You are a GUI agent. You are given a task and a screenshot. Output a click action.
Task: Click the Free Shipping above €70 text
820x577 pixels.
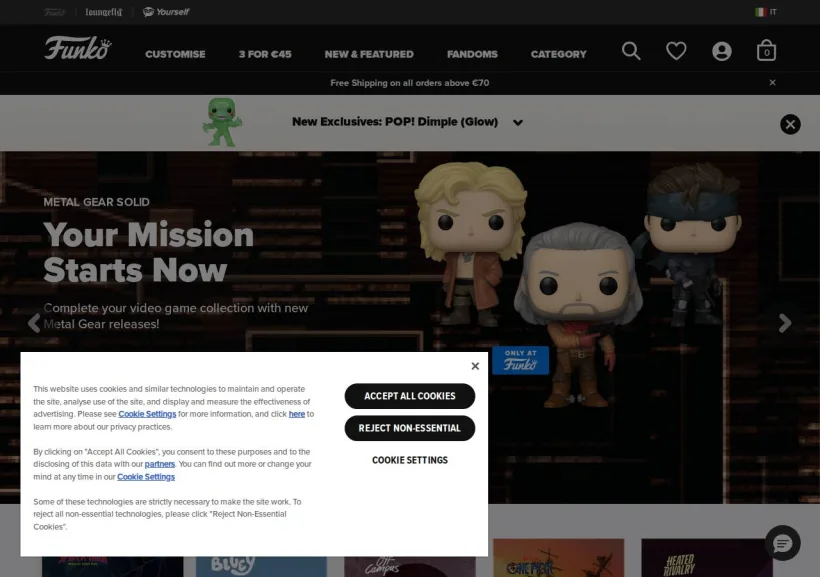(x=410, y=83)
